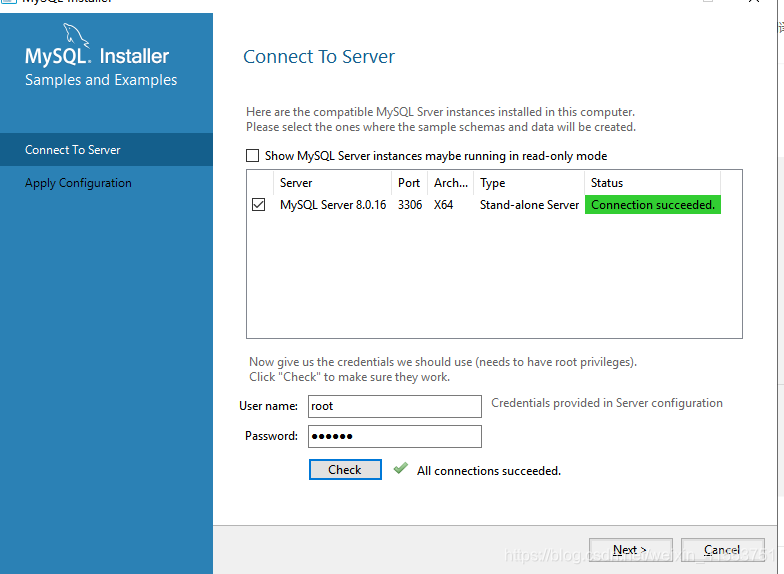Click the X64 architecture cell
The image size is (784, 574).
click(444, 205)
